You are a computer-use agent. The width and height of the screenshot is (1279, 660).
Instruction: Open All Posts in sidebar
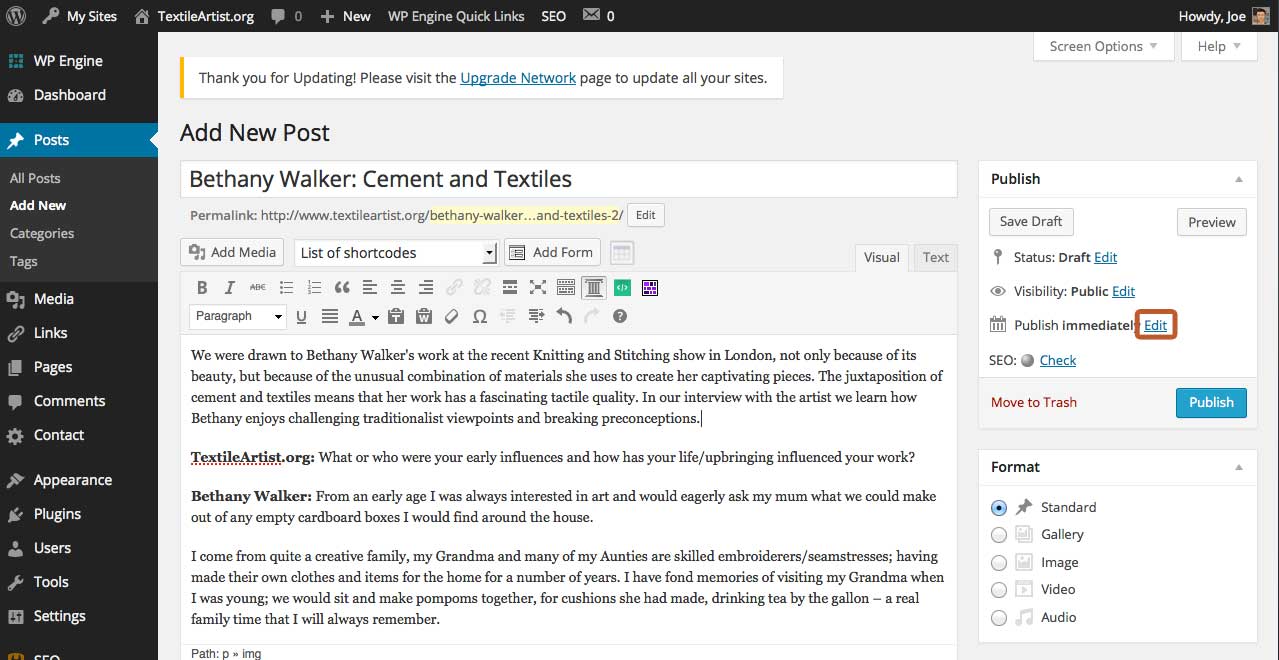coord(35,178)
